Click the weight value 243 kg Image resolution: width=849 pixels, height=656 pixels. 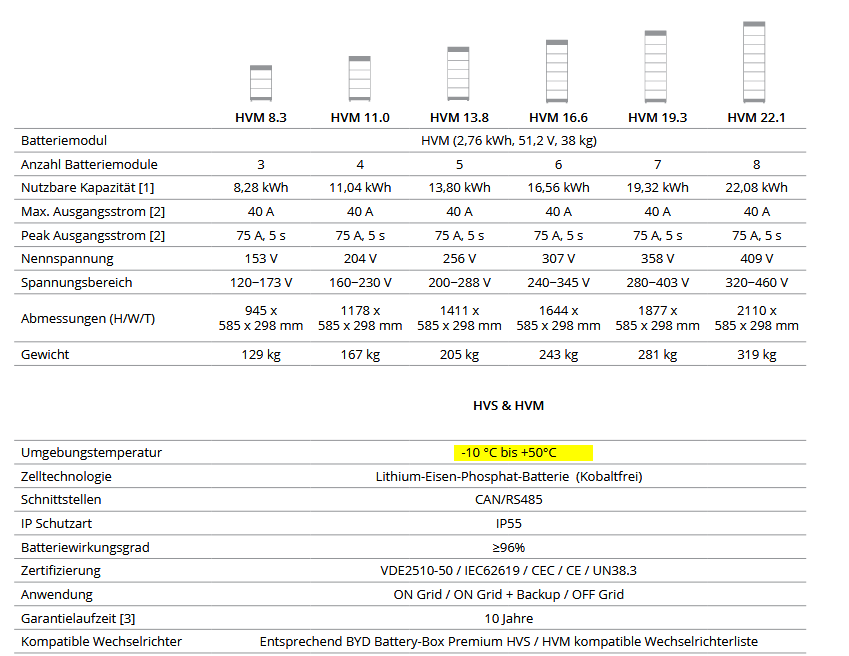point(558,355)
